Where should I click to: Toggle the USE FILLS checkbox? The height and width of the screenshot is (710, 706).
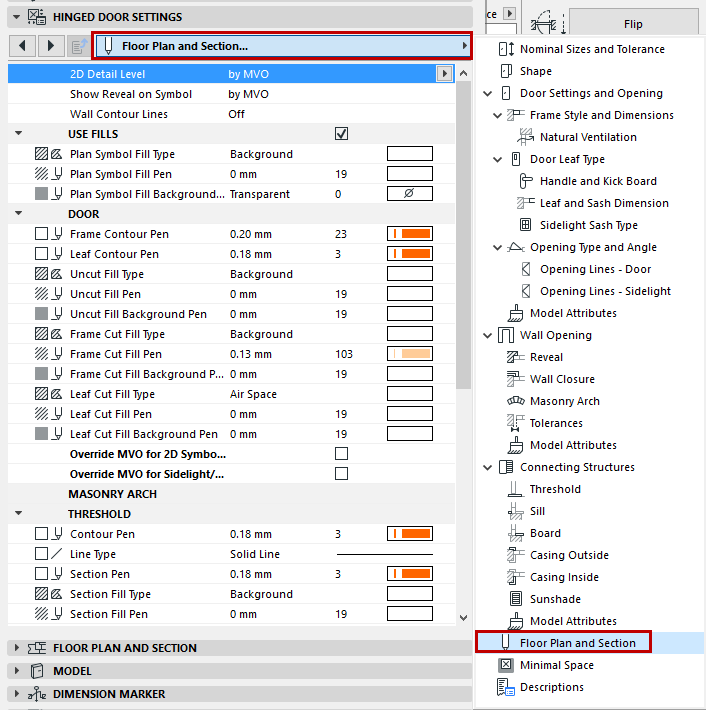[341, 134]
